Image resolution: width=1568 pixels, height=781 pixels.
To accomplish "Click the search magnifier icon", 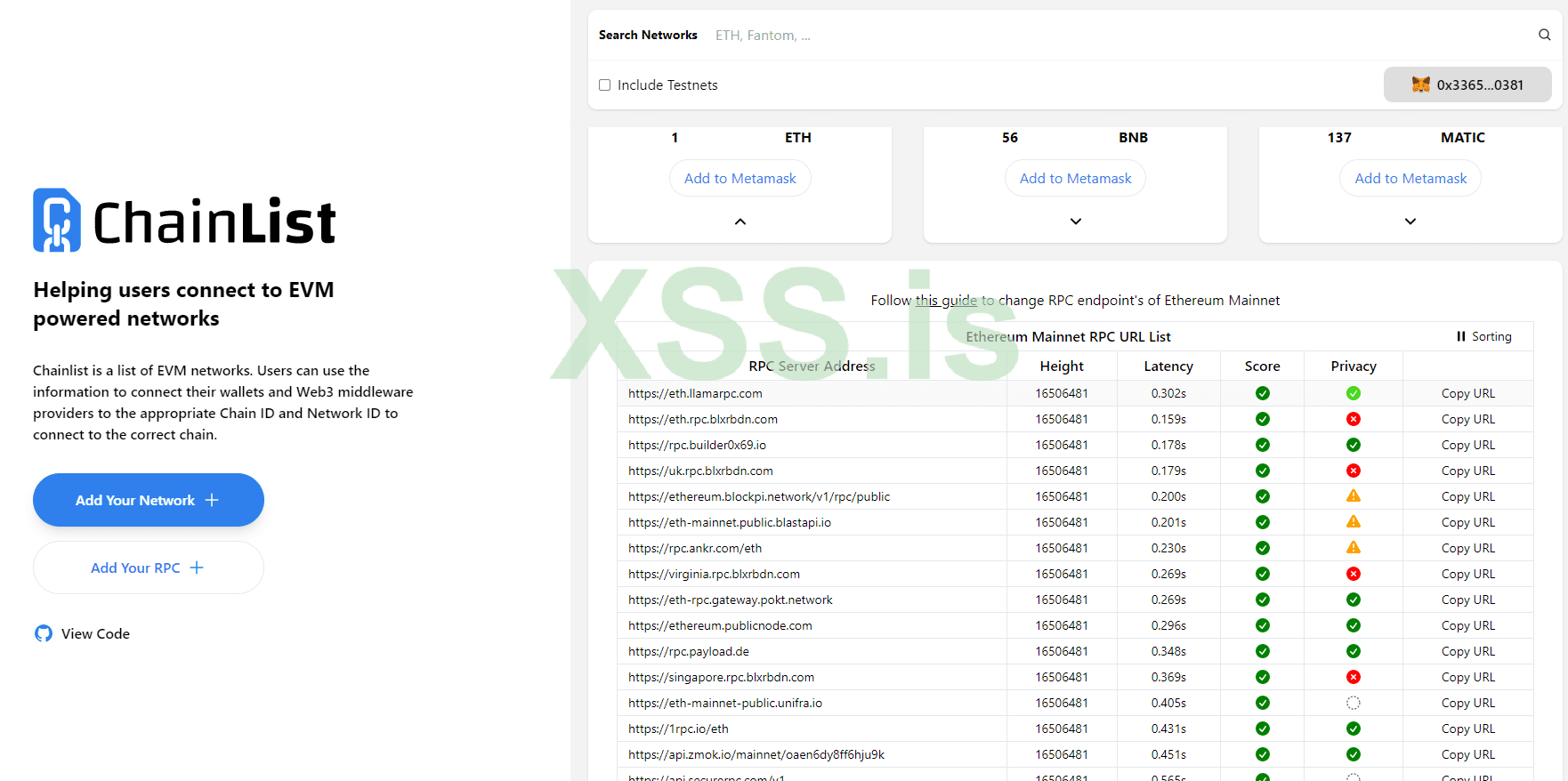I will click(x=1544, y=35).
